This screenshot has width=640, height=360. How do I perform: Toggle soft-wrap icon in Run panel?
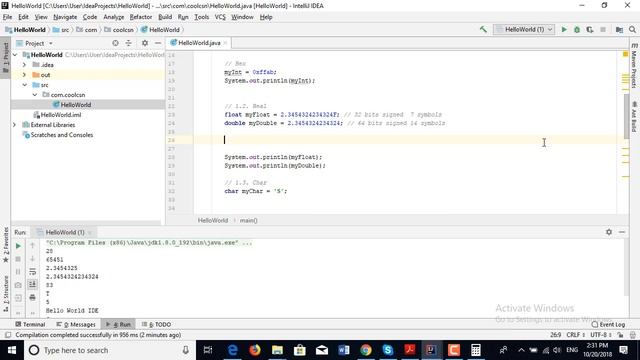pos(33,272)
